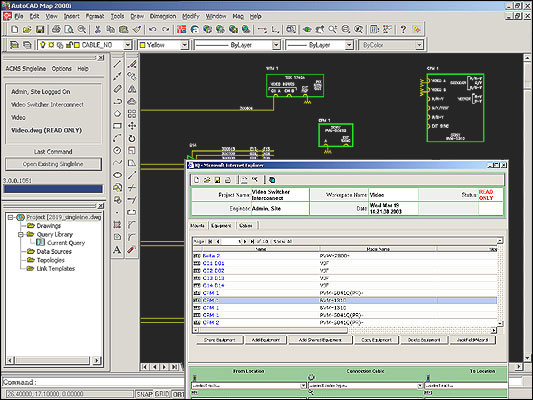Click yellow layer color swatch beside CABLE_NO
Image resolution: width=533 pixels, height=400 pixels.
[77, 45]
